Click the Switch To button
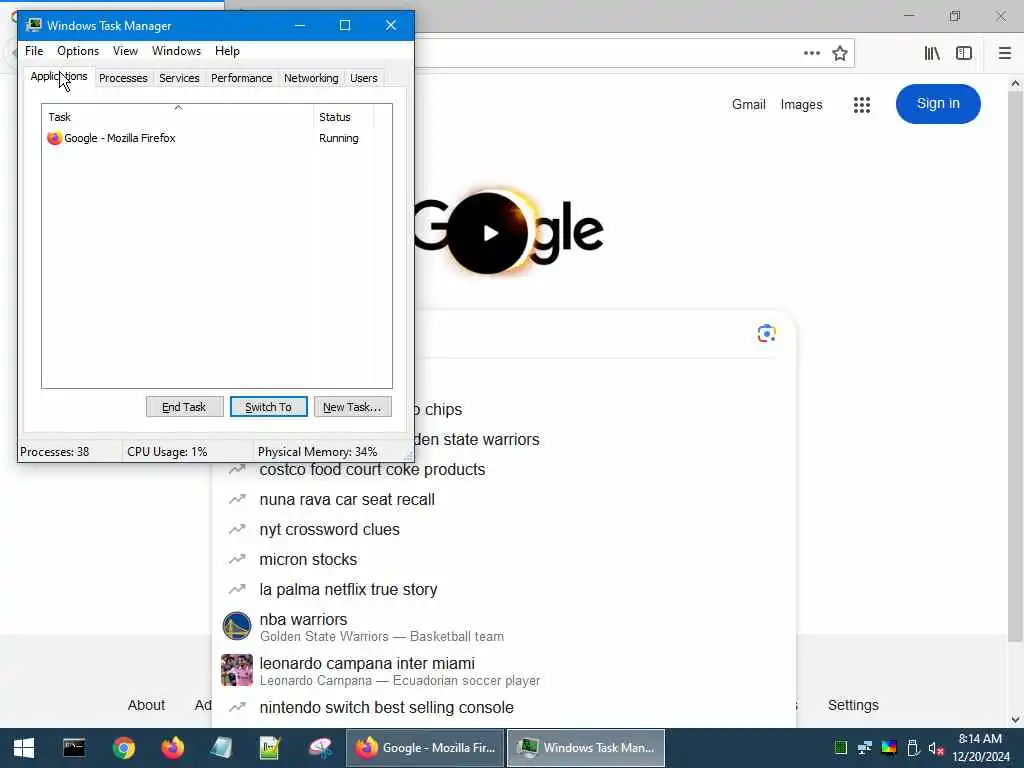This screenshot has width=1024, height=768. click(268, 407)
